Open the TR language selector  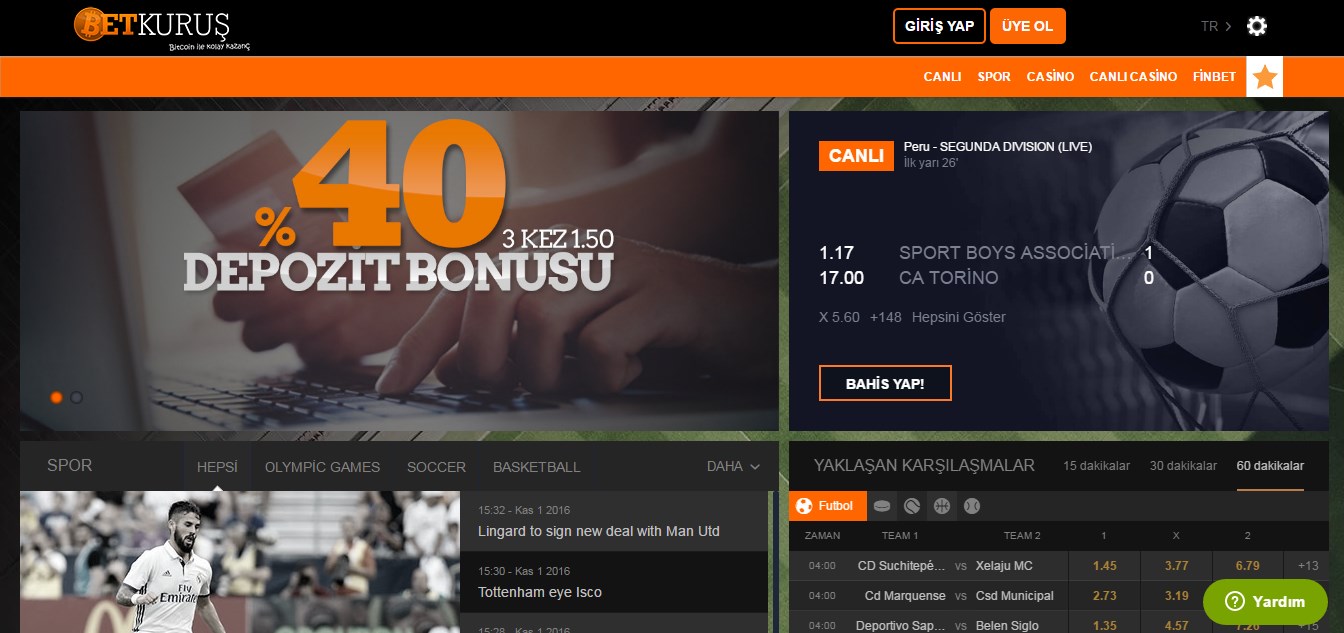pyautogui.click(x=1216, y=27)
